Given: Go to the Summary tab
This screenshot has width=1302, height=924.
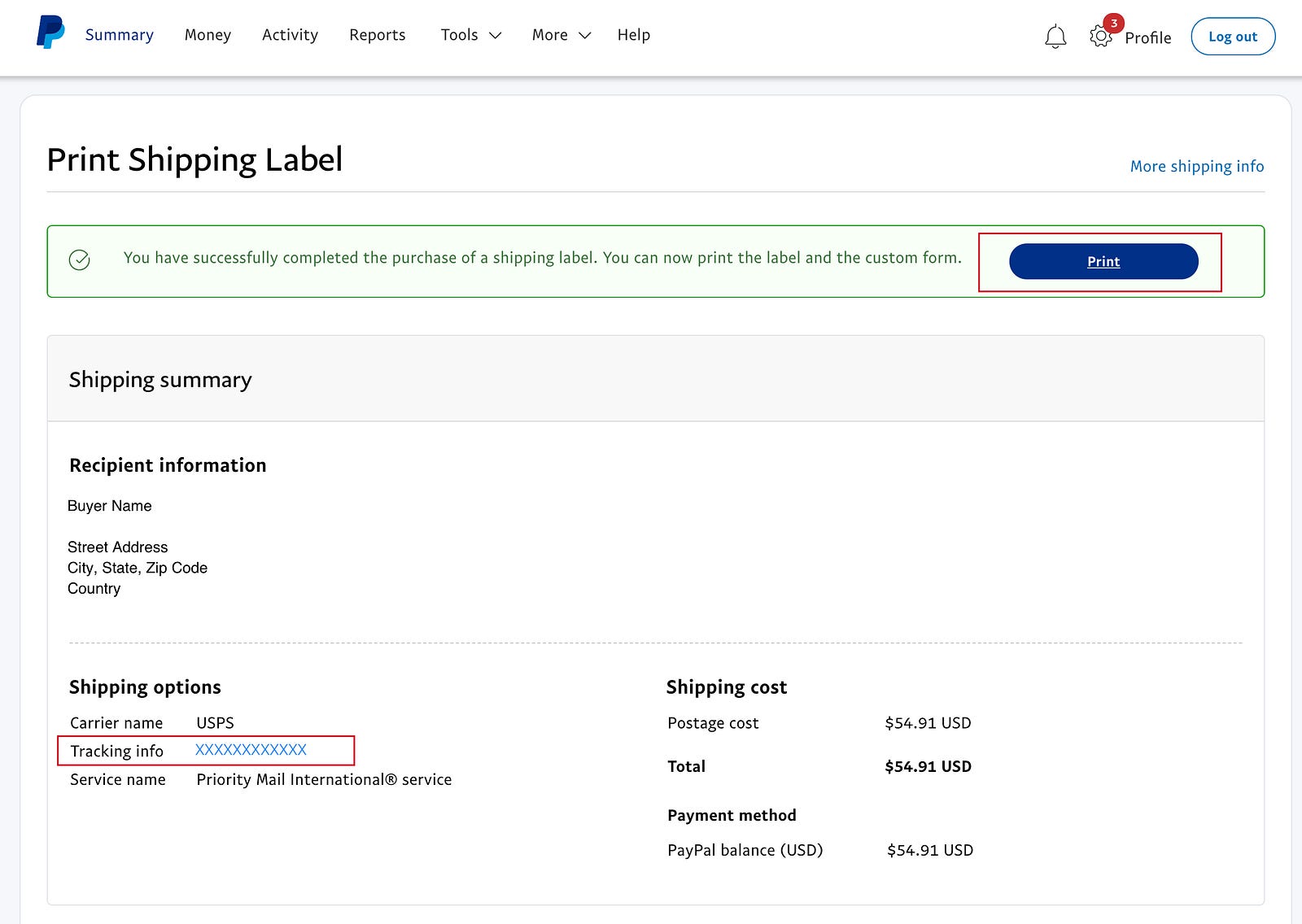Looking at the screenshot, I should pos(119,35).
